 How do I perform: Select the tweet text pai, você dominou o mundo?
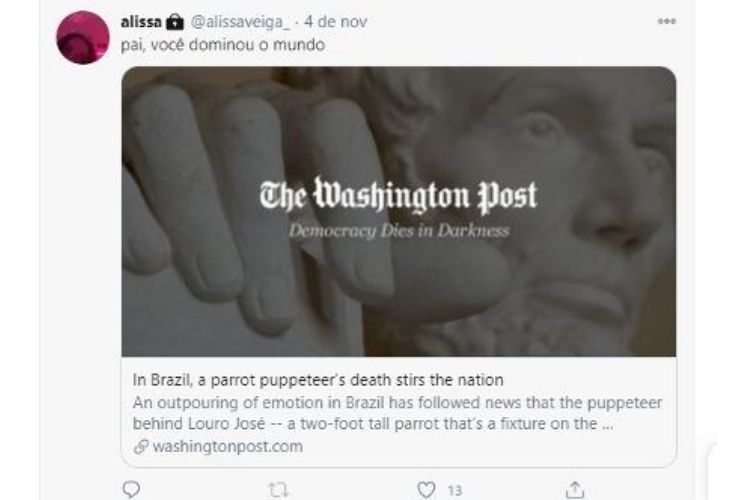pos(223,45)
